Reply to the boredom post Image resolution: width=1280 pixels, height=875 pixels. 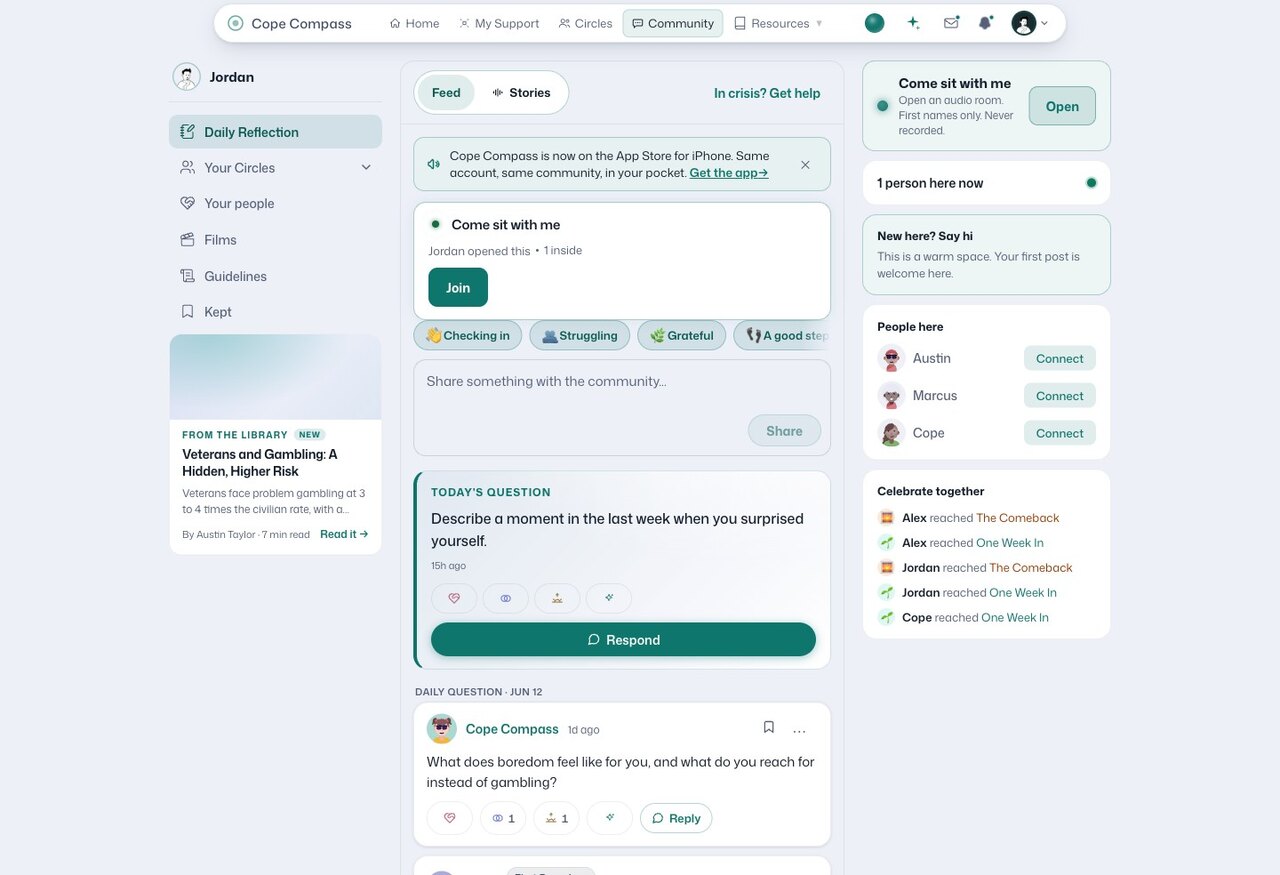pos(676,818)
